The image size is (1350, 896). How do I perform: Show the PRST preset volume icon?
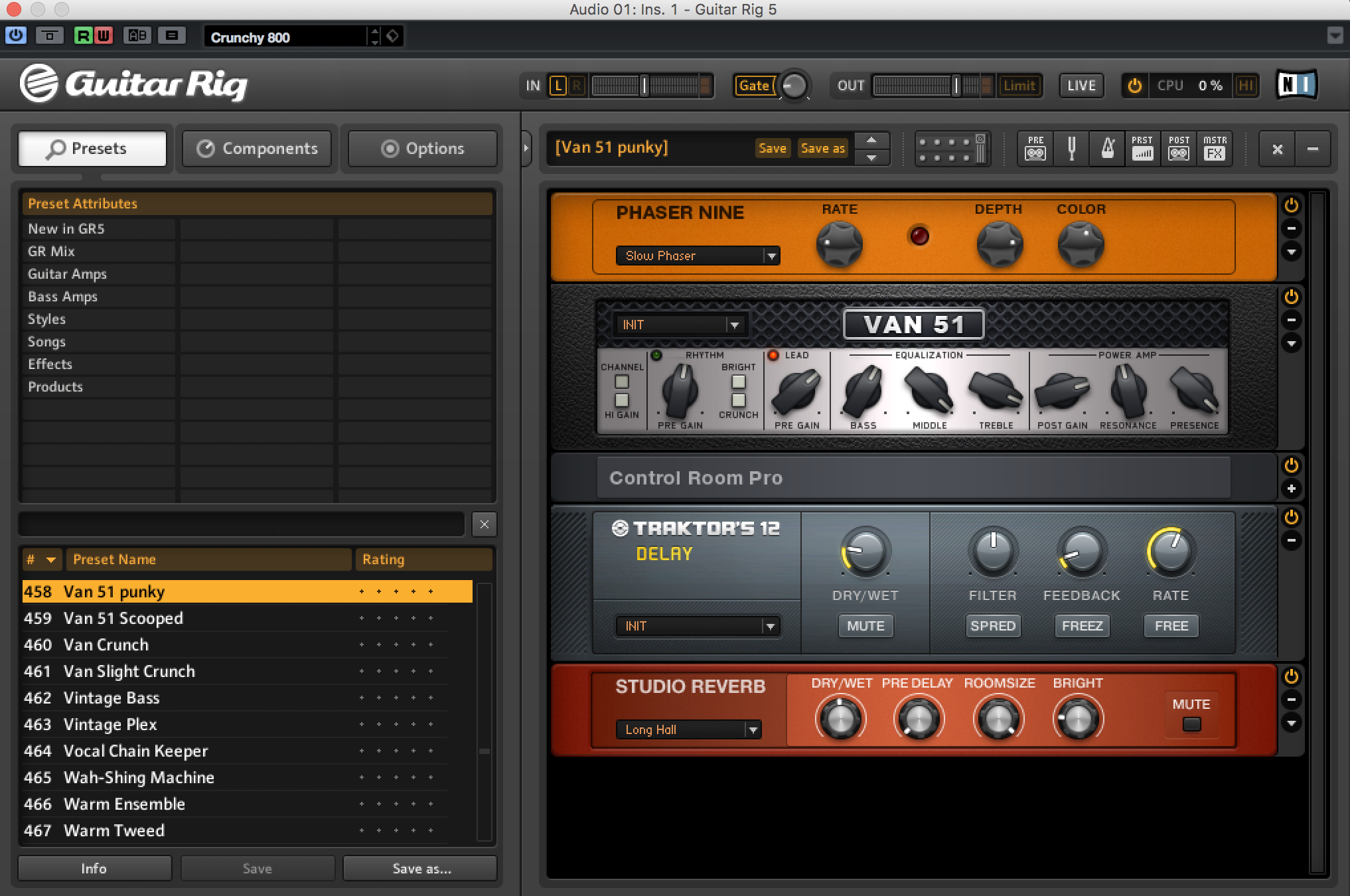click(1142, 148)
